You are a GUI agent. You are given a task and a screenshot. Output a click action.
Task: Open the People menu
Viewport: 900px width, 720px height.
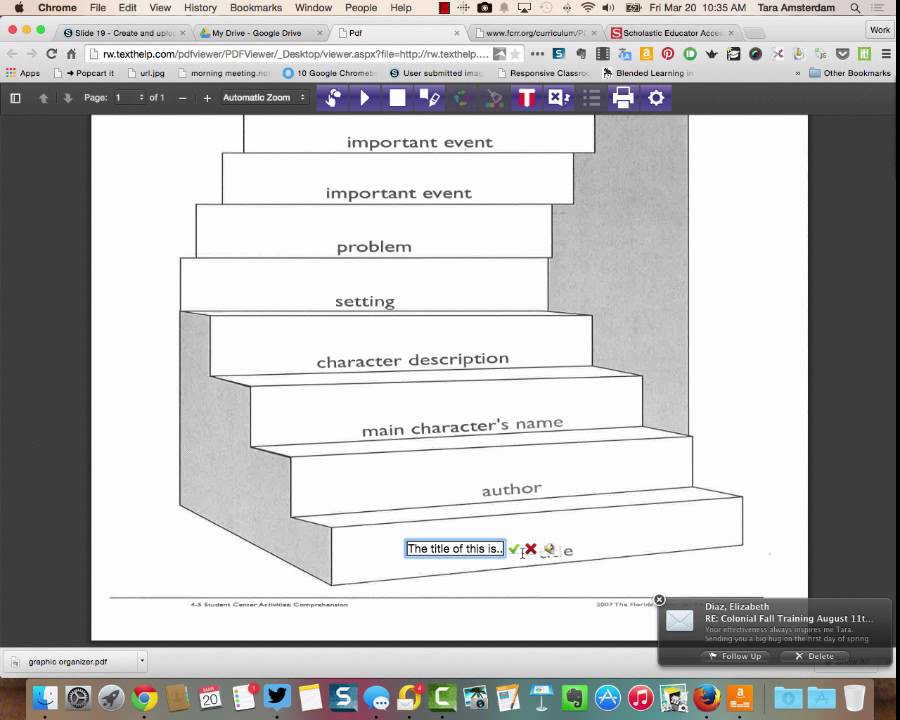pos(360,7)
